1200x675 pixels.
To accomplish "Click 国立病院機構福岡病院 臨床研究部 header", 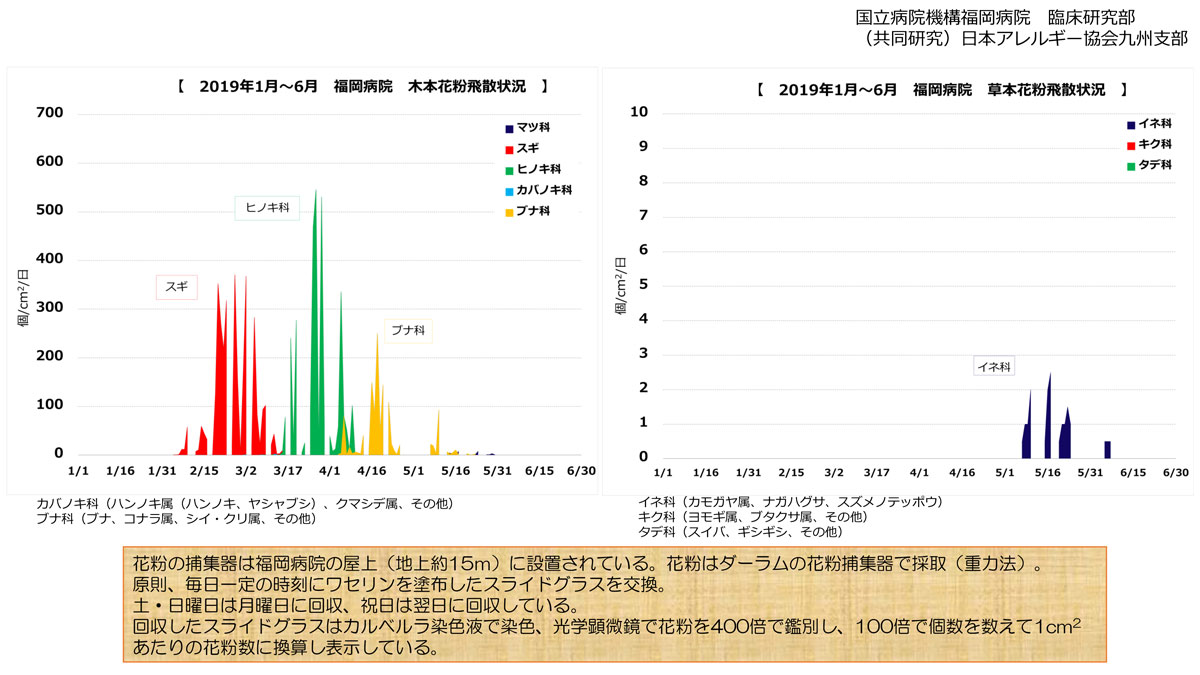I will 995,17.
